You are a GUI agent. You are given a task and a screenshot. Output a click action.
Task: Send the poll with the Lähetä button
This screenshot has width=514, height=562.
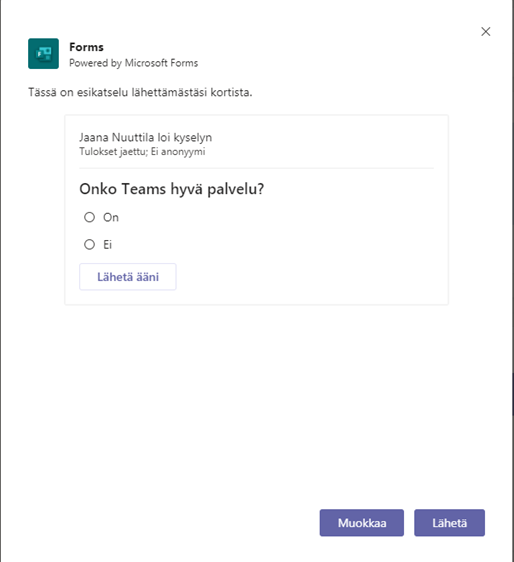pyautogui.click(x=449, y=523)
